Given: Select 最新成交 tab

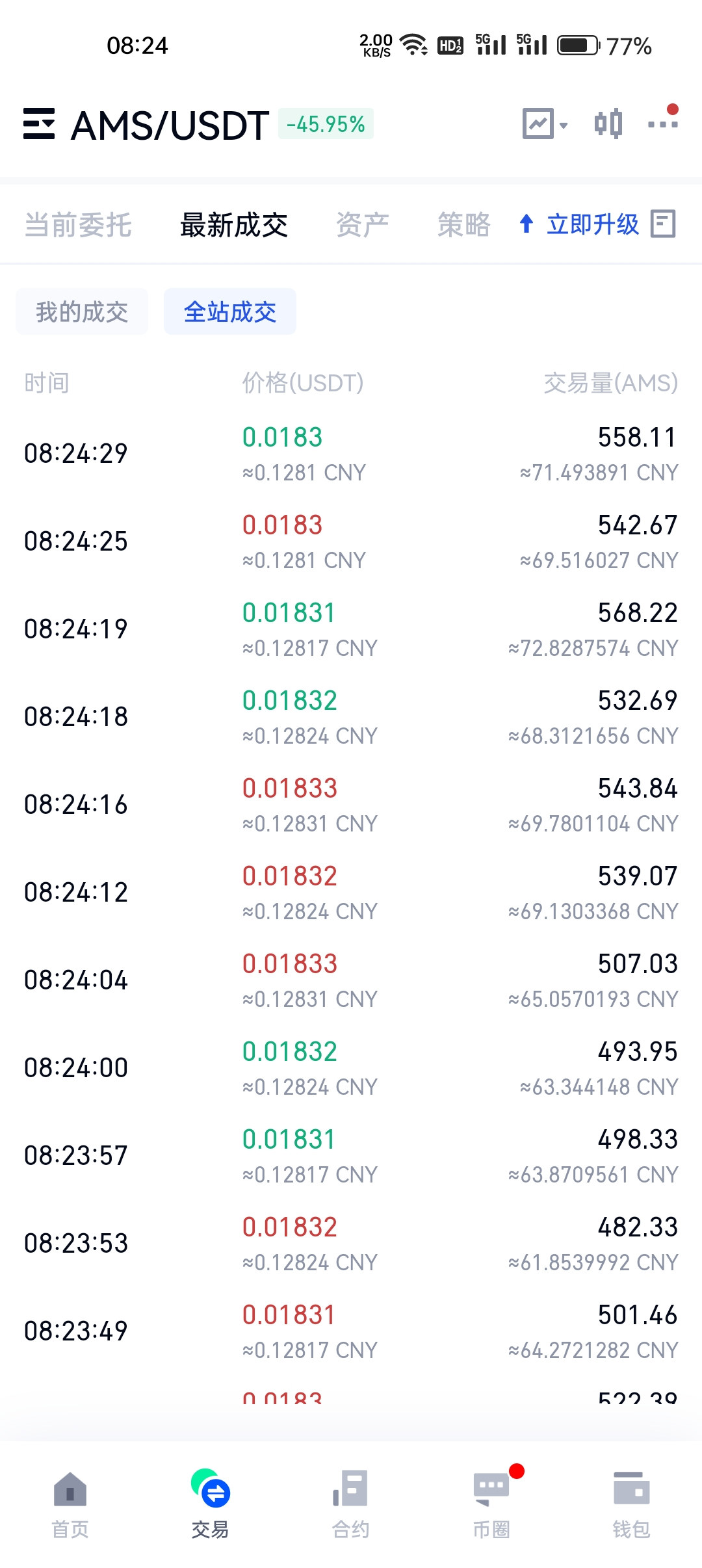Looking at the screenshot, I should [x=234, y=225].
